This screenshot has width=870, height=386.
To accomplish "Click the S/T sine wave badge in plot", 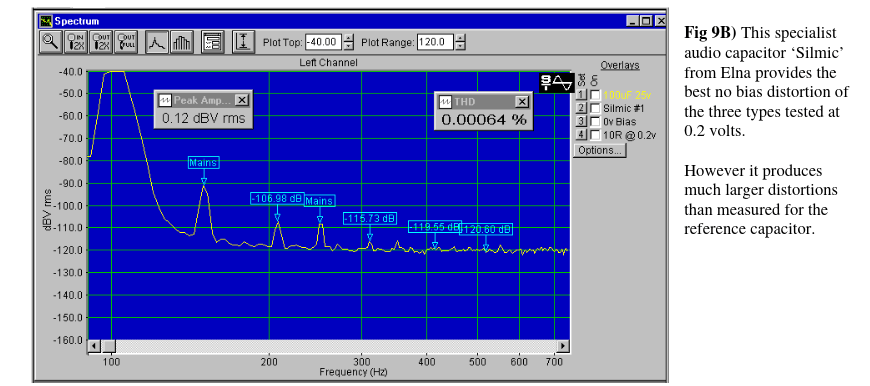I will tap(557, 83).
